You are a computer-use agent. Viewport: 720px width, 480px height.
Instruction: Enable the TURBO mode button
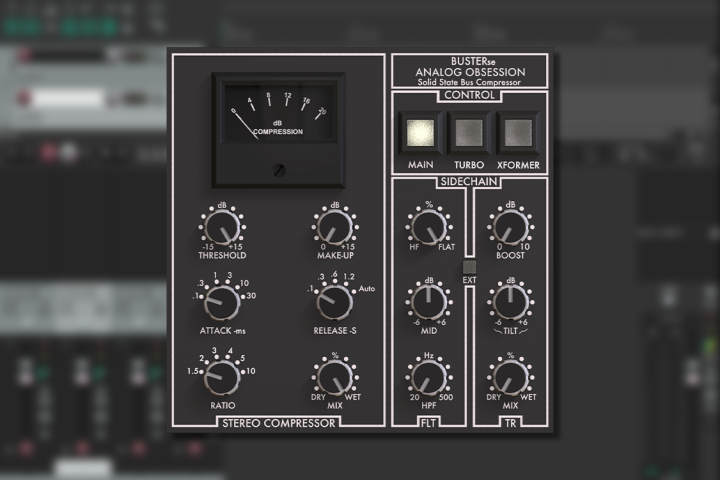469,133
